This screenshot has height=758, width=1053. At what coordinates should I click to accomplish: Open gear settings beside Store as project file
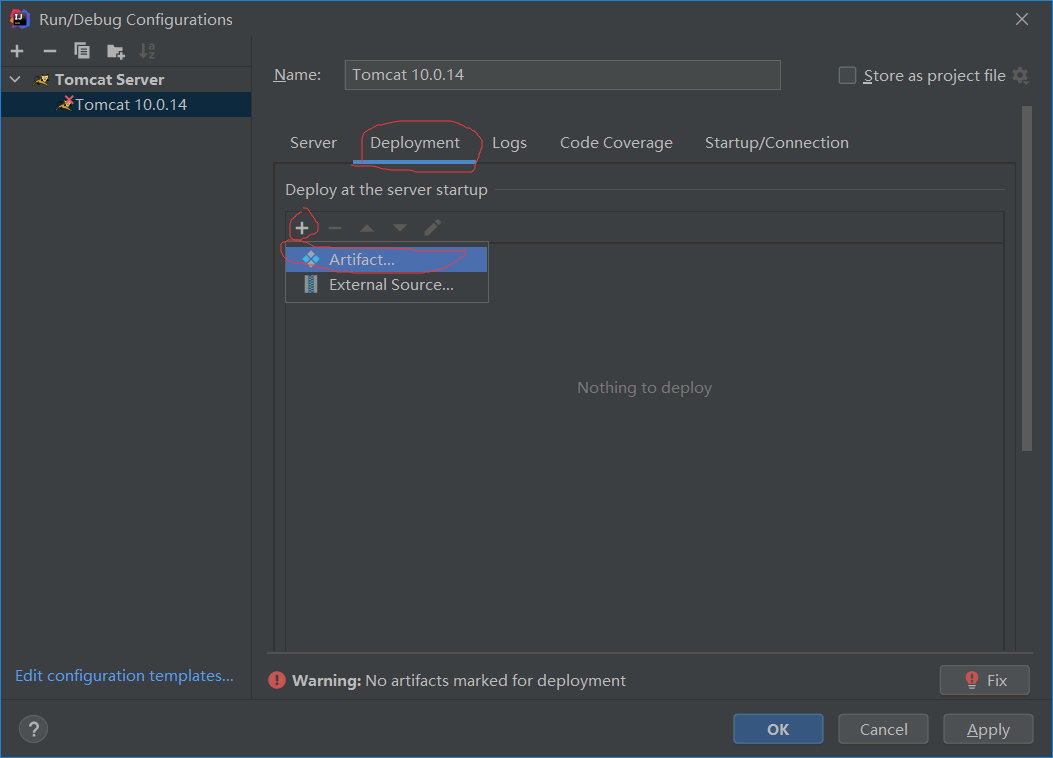(x=1021, y=75)
